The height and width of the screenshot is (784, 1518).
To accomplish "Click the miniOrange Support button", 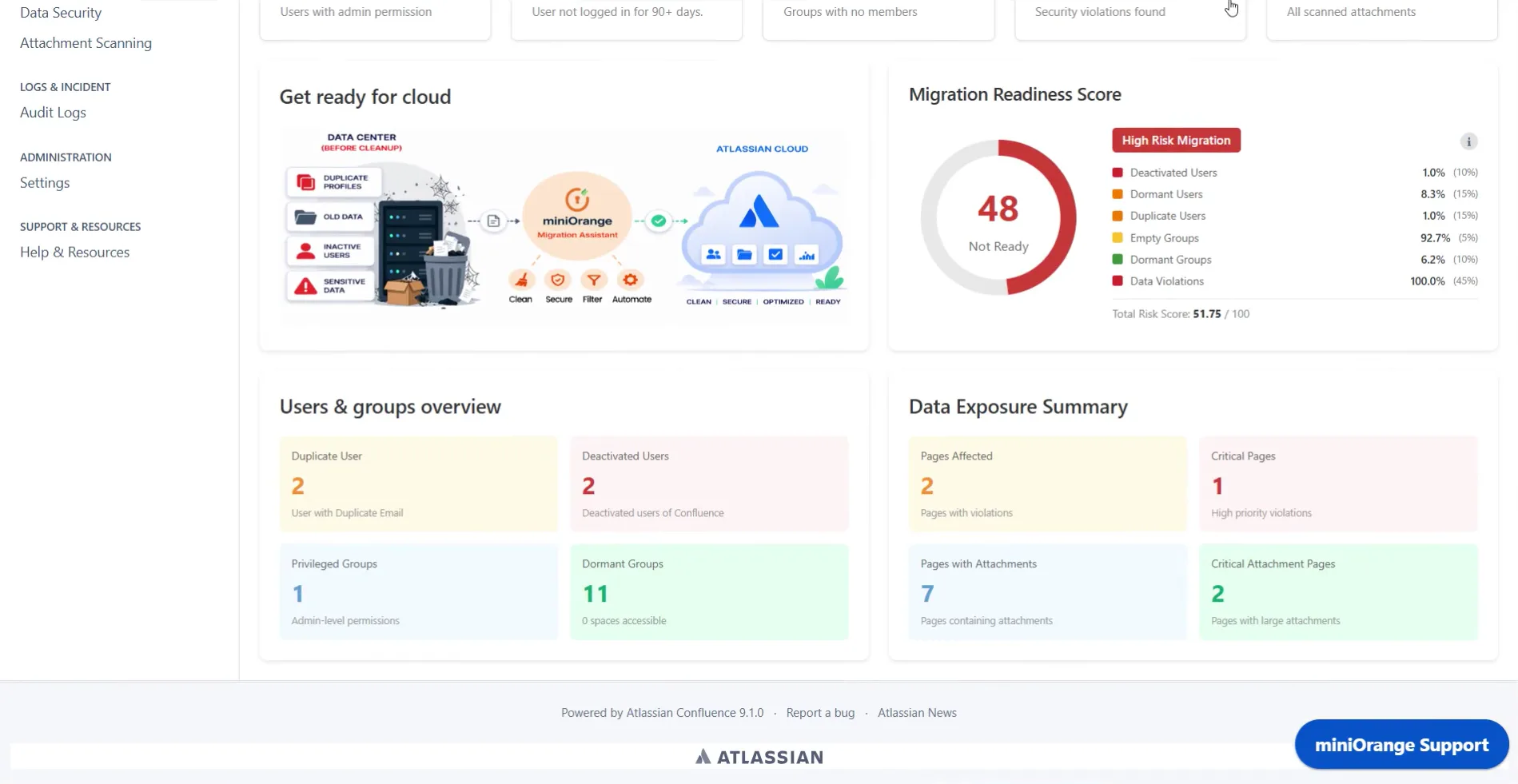I will (x=1401, y=745).
